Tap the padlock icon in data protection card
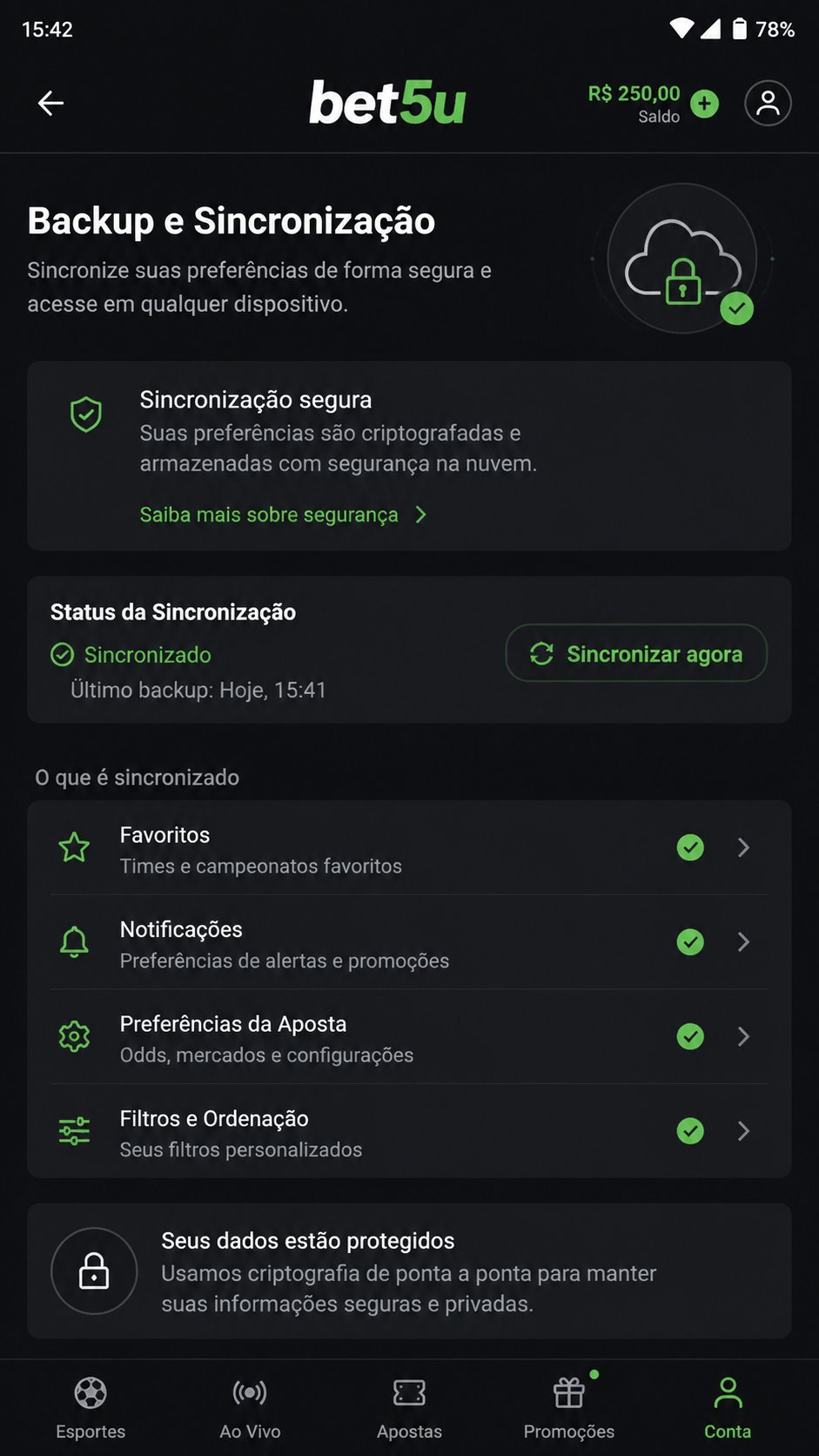 click(x=94, y=1271)
